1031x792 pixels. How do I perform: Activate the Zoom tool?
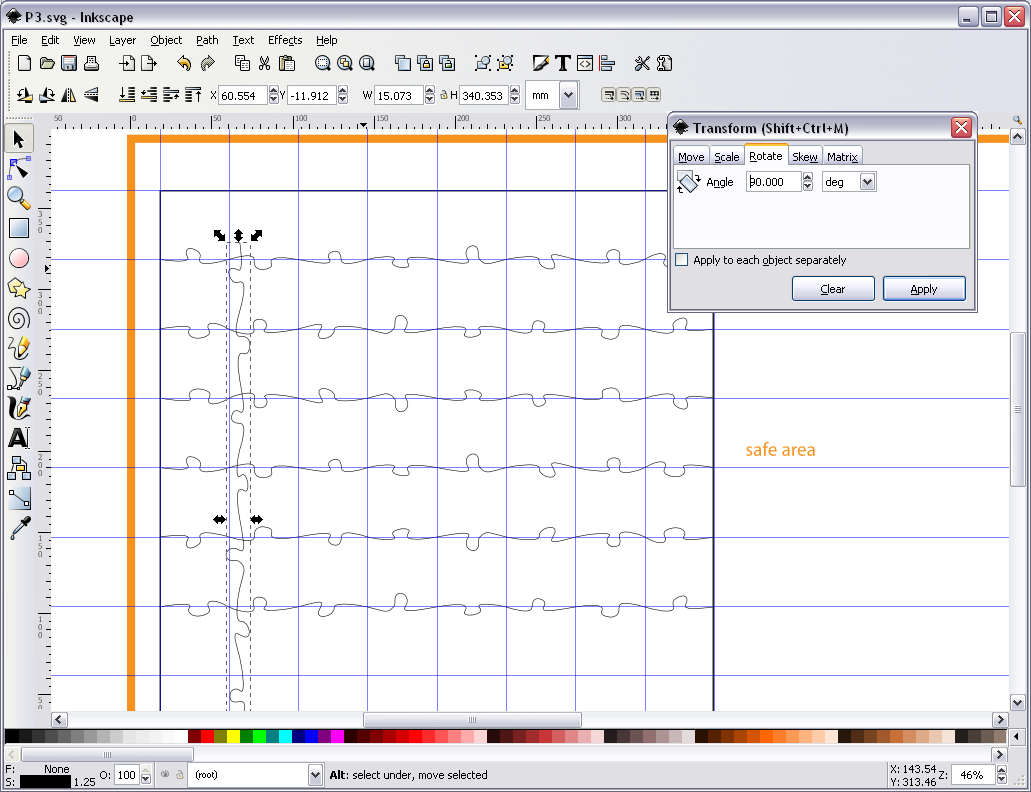pyautogui.click(x=18, y=198)
